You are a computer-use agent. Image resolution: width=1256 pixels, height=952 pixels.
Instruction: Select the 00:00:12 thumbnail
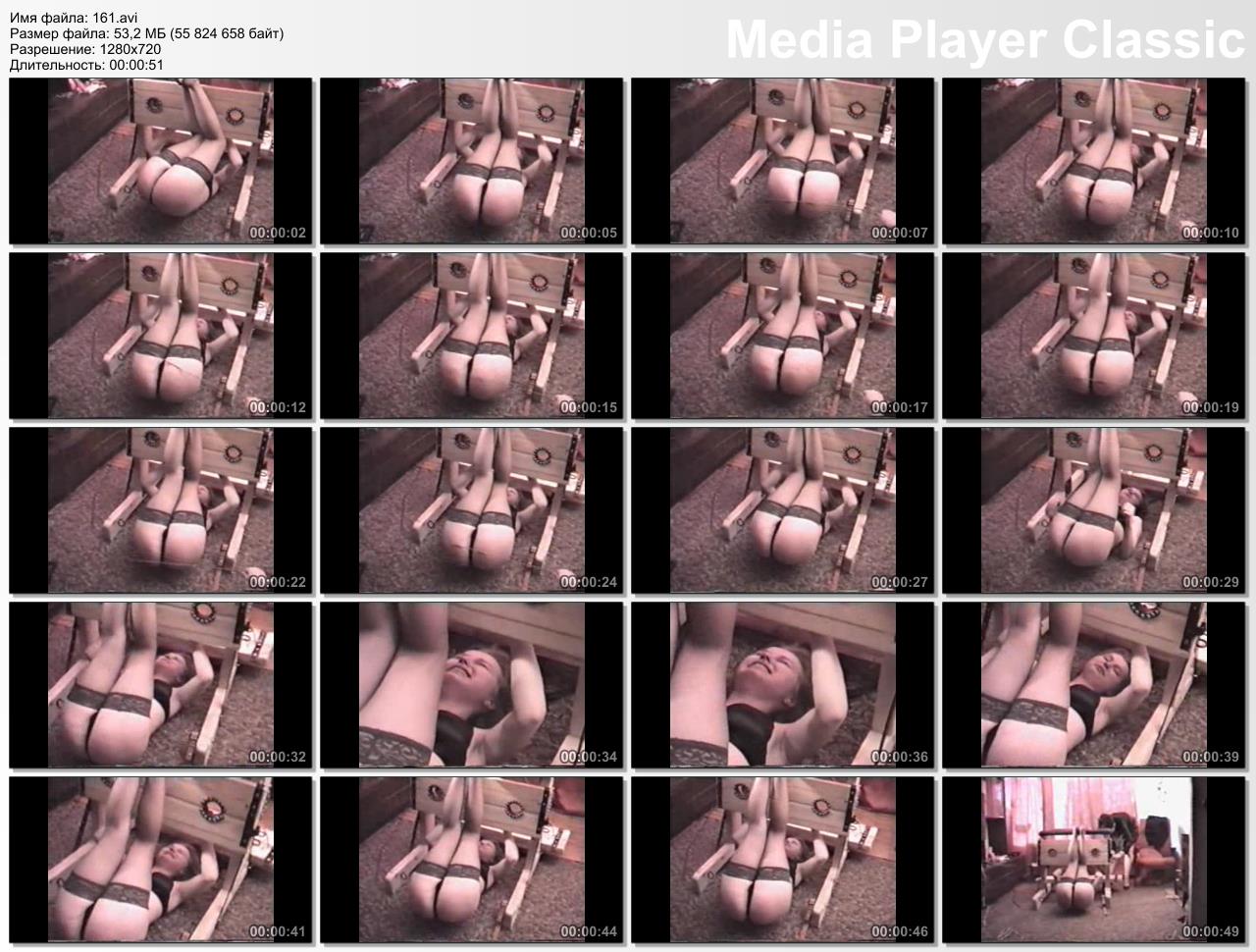click(161, 337)
